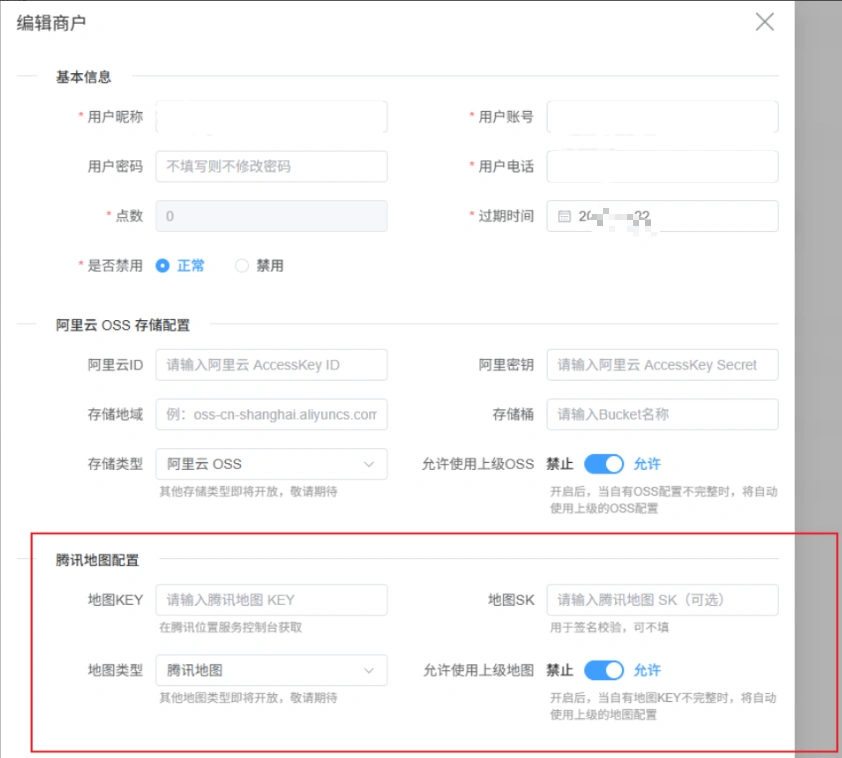The height and width of the screenshot is (758, 842).
Task: Click the 用户账号 input field
Action: pyautogui.click(x=662, y=116)
